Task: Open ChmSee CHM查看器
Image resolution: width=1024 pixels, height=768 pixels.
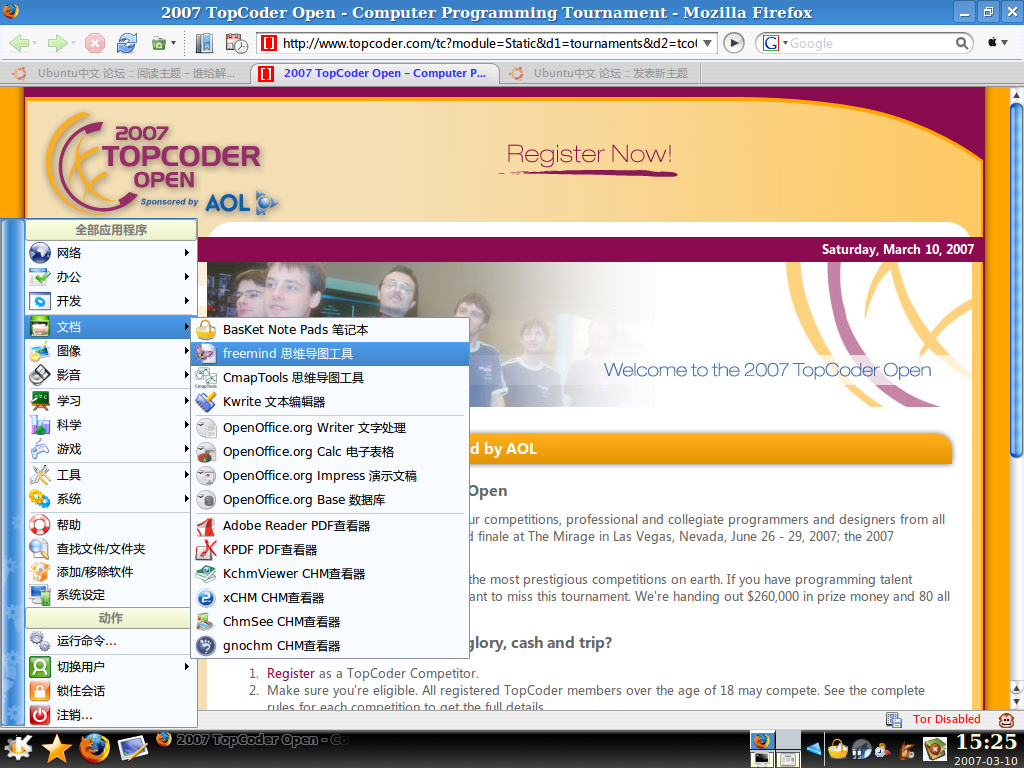Action: pyautogui.click(x=330, y=622)
